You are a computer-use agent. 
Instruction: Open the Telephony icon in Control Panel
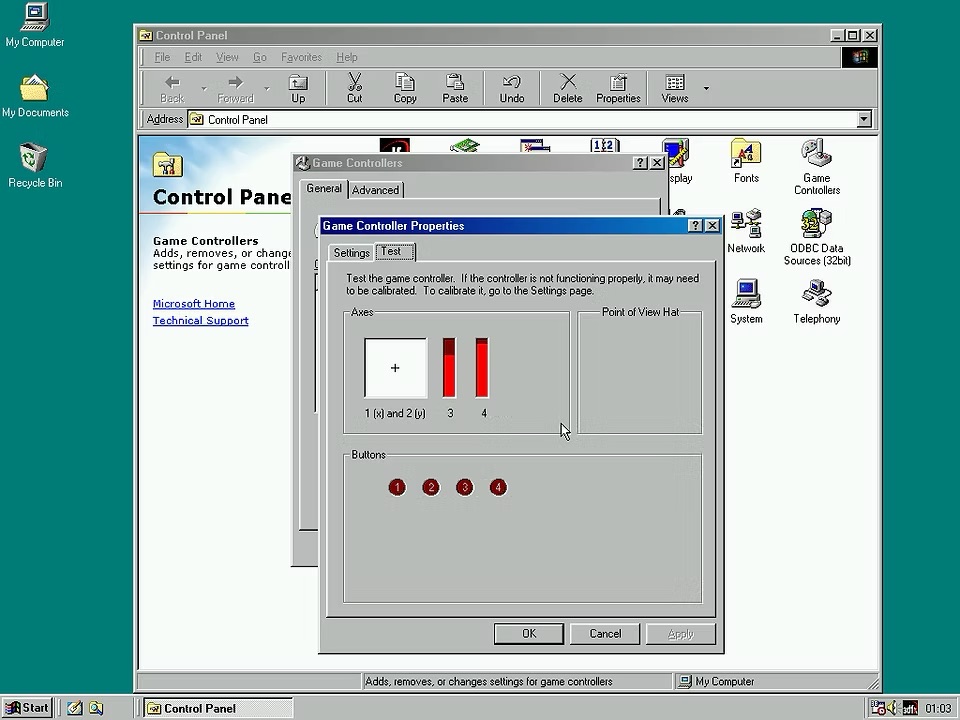tap(817, 301)
